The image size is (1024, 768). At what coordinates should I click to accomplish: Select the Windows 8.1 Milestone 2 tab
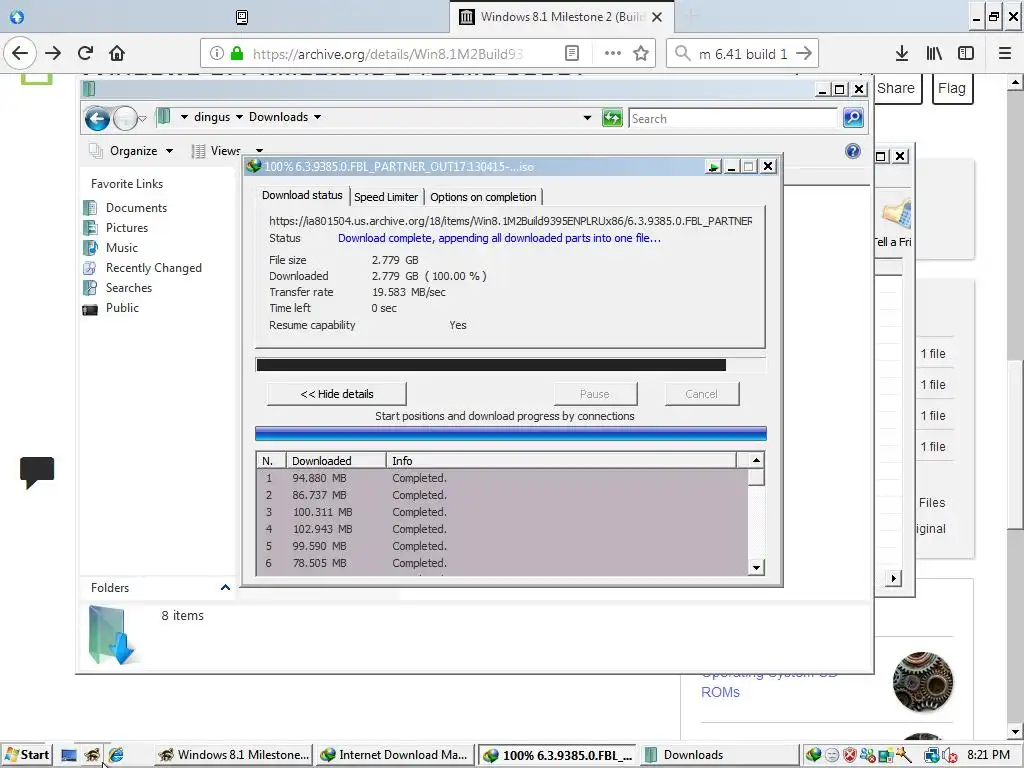(562, 17)
